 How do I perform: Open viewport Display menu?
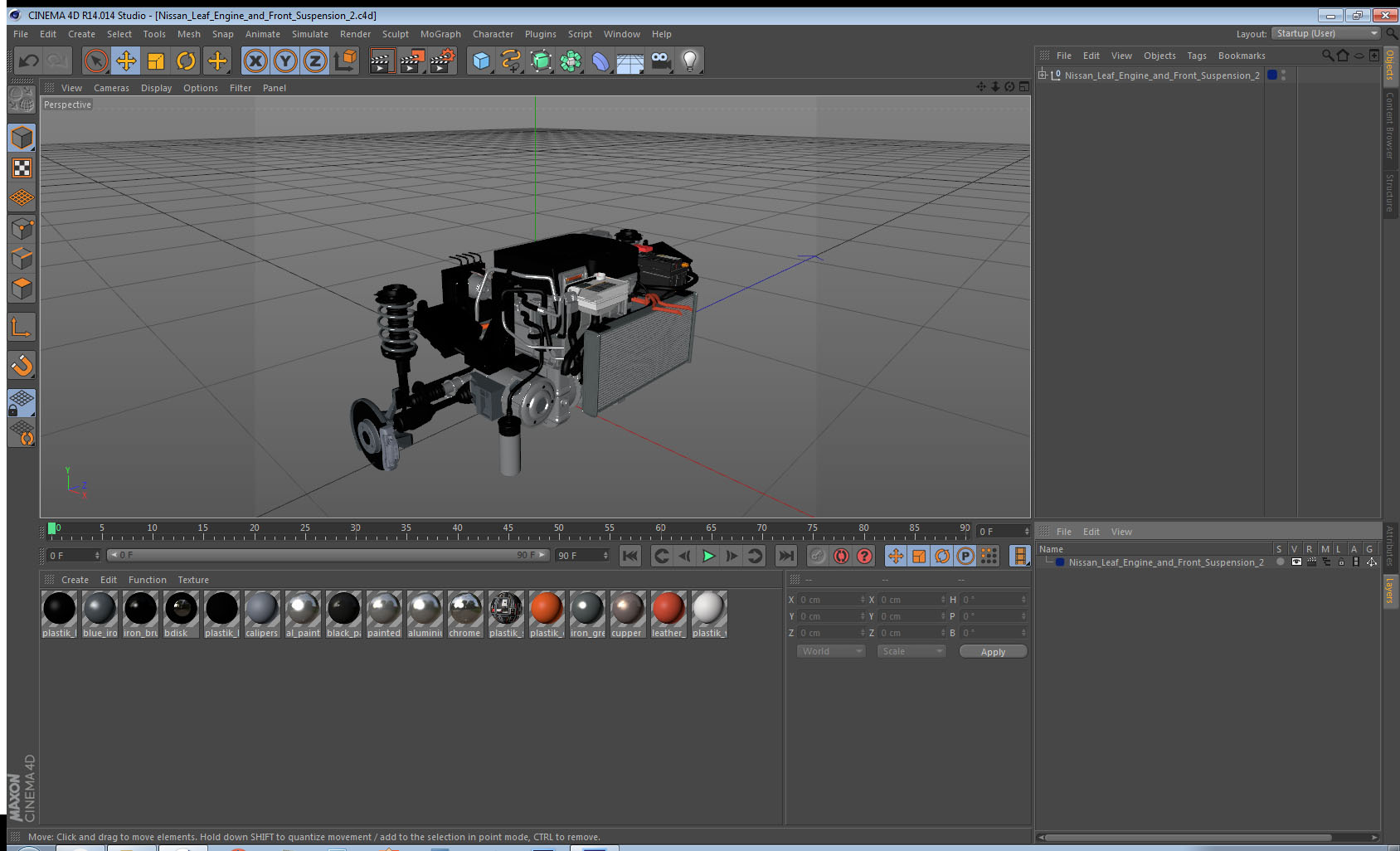point(156,88)
